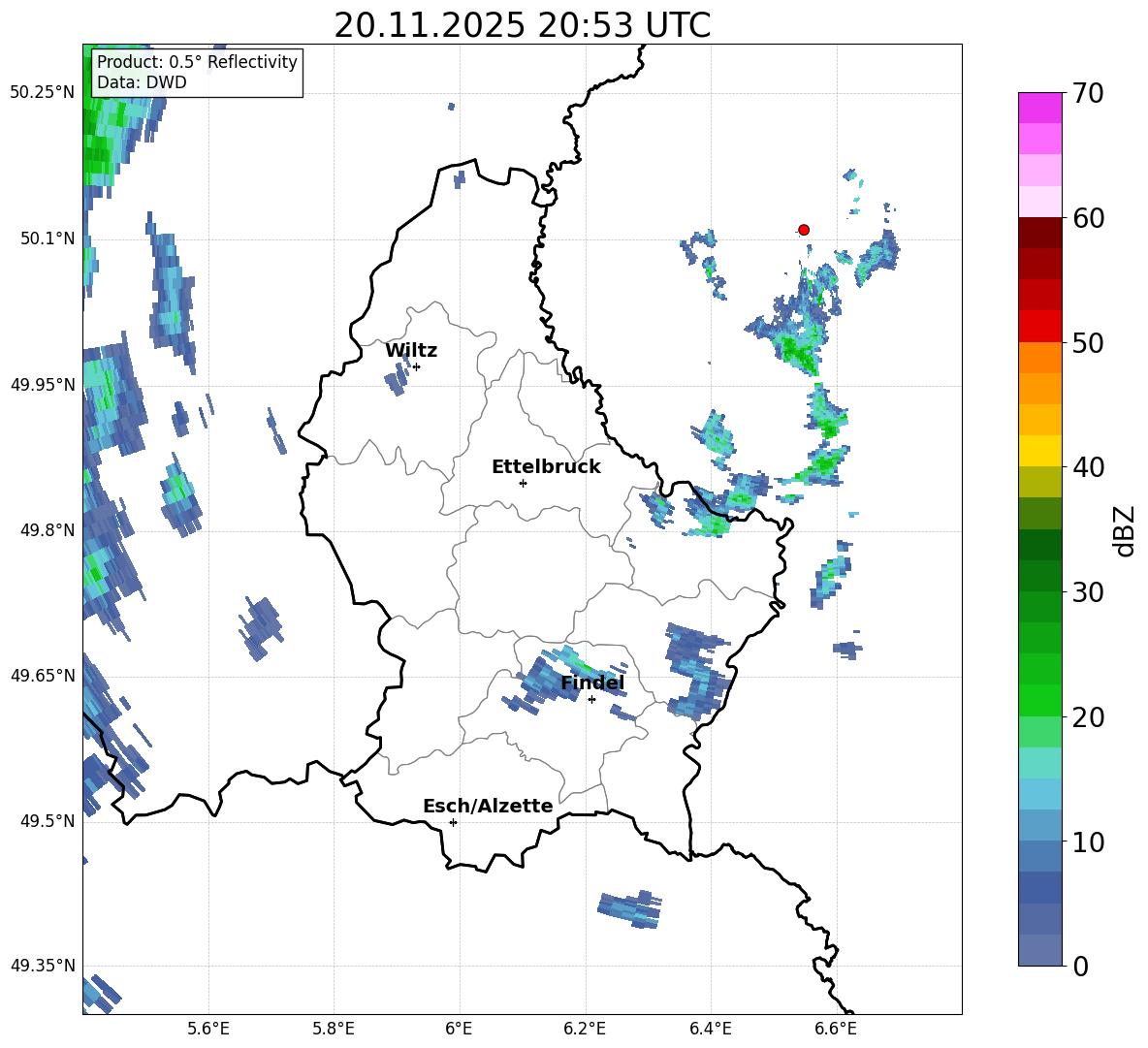Click the 50 tick on the colorbar
This screenshot has width=1148, height=1048.
click(1088, 342)
